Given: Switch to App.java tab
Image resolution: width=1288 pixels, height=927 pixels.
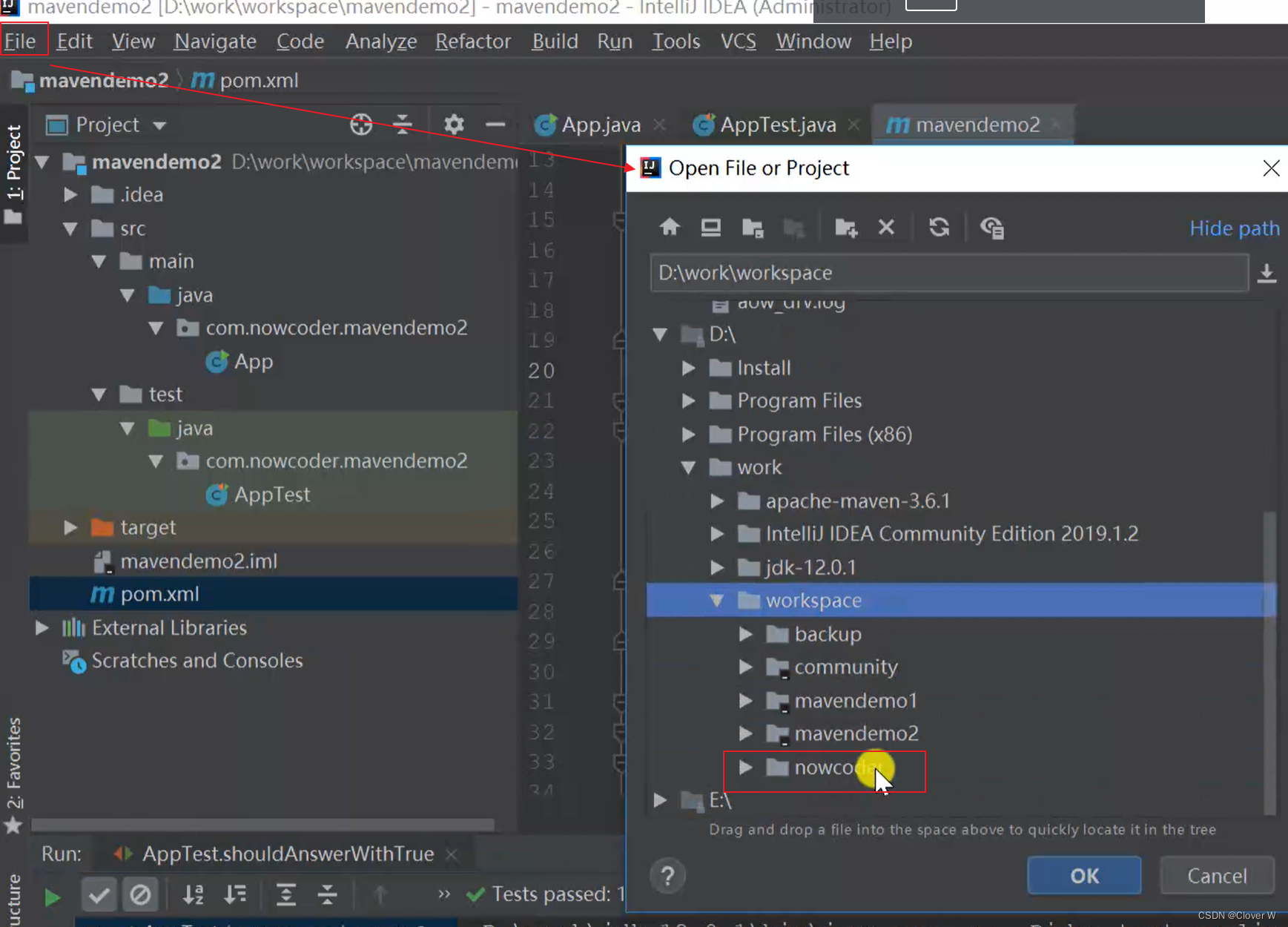Looking at the screenshot, I should [601, 125].
